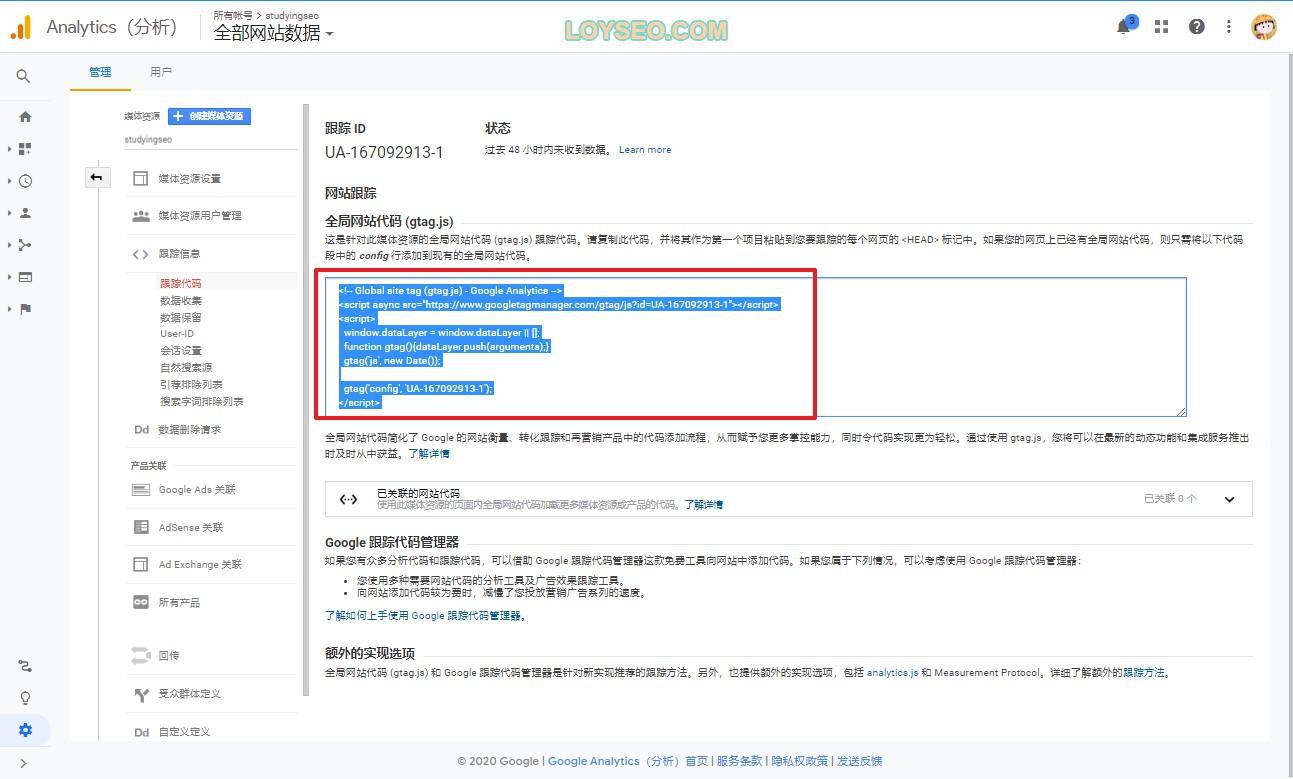Click the Learn more status link

point(645,150)
